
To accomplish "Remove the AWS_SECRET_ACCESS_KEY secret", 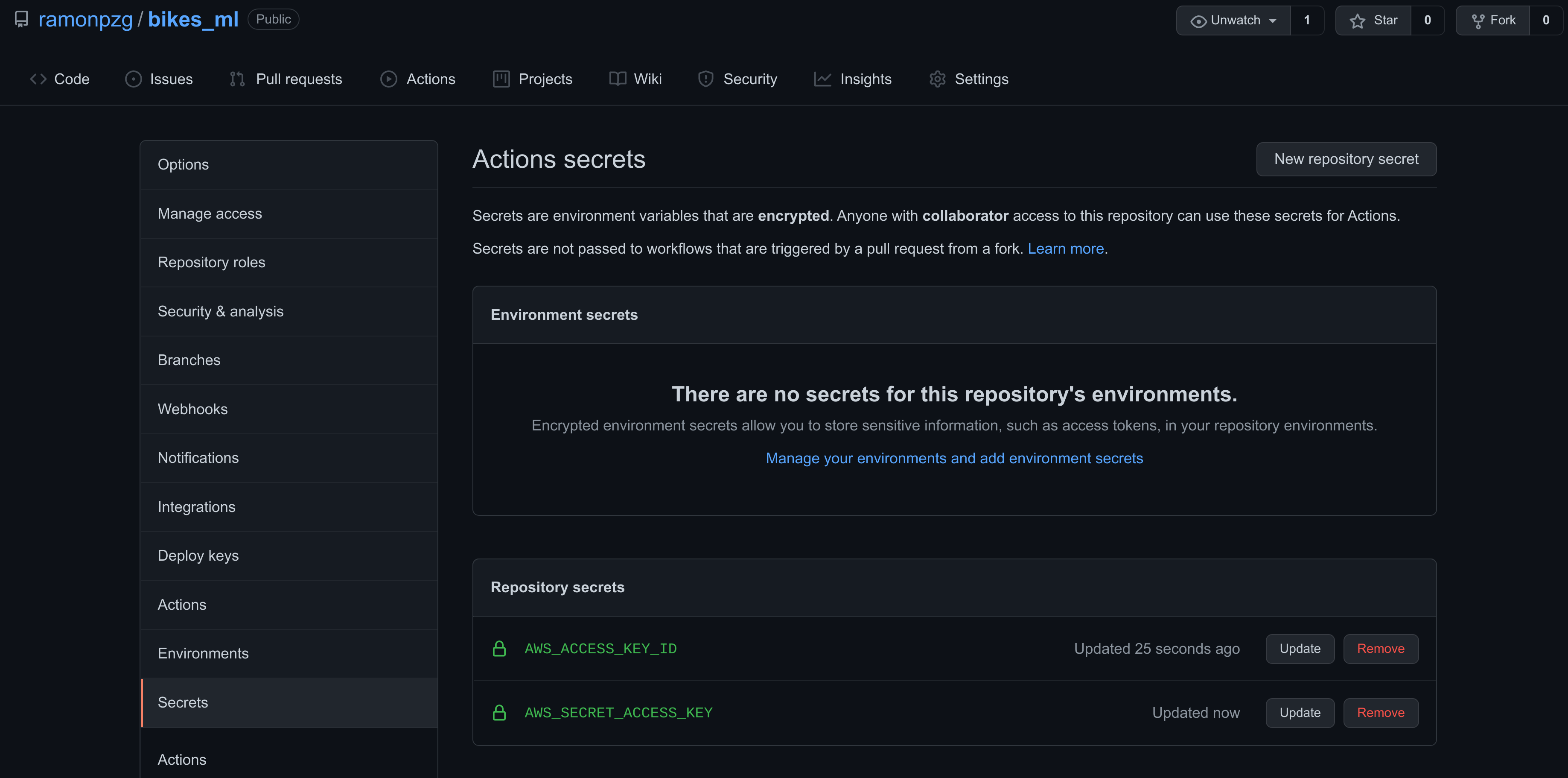I will click(x=1381, y=713).
